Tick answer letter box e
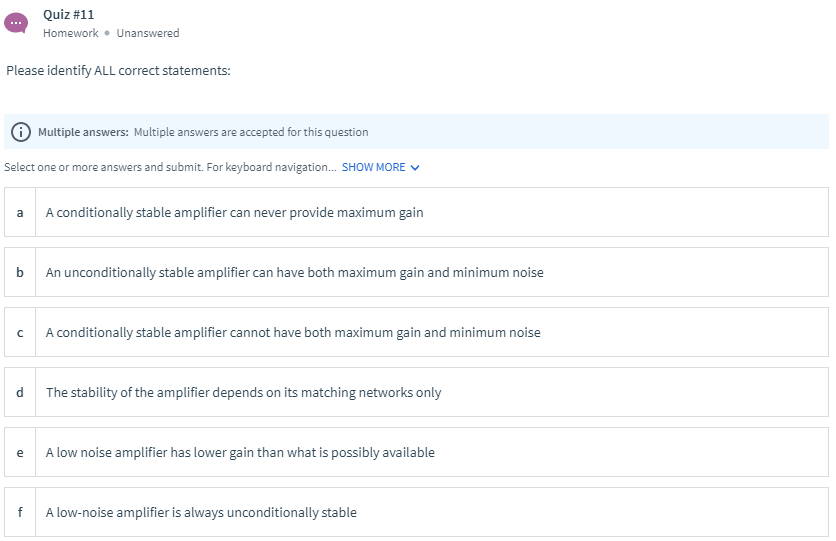The image size is (836, 541). click(x=20, y=453)
